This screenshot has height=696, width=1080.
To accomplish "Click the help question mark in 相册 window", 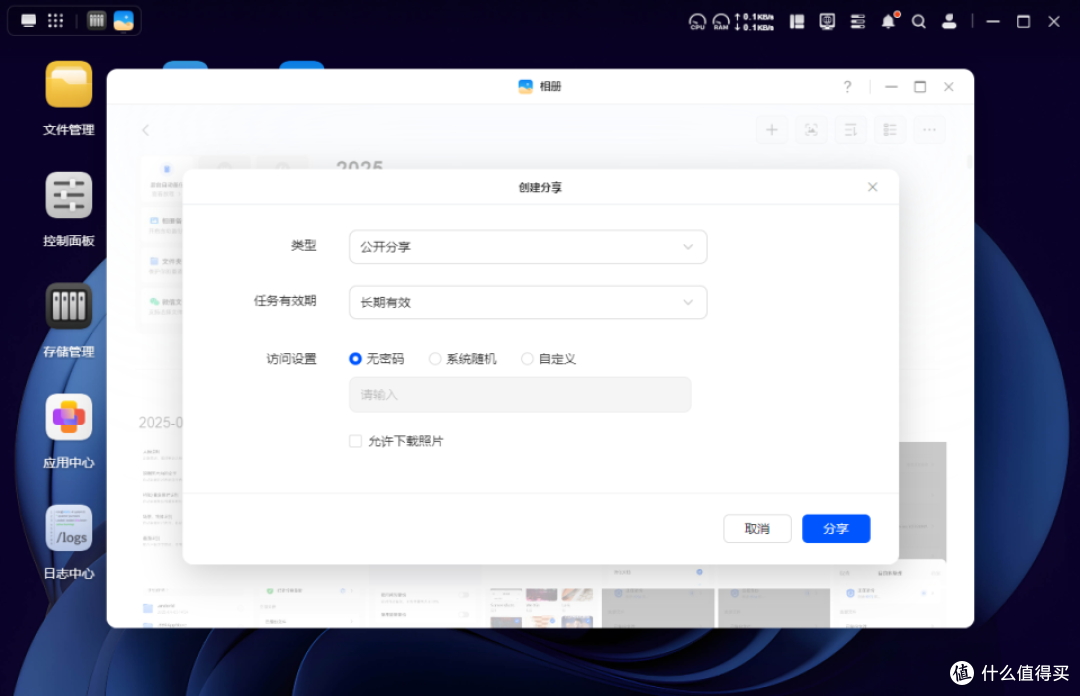I will pos(847,87).
